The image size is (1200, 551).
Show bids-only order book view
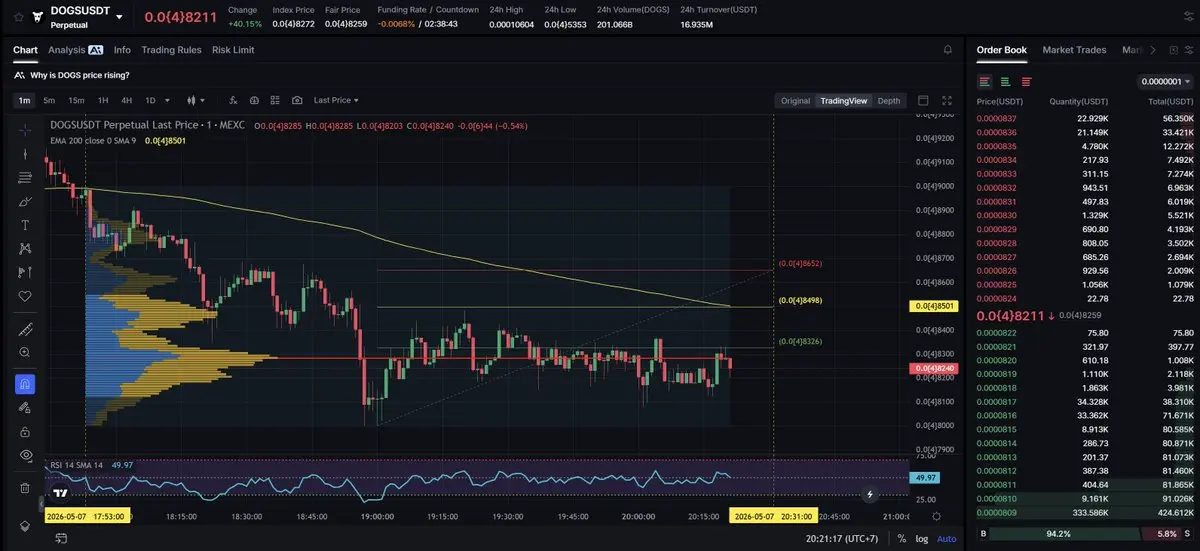pos(1005,81)
